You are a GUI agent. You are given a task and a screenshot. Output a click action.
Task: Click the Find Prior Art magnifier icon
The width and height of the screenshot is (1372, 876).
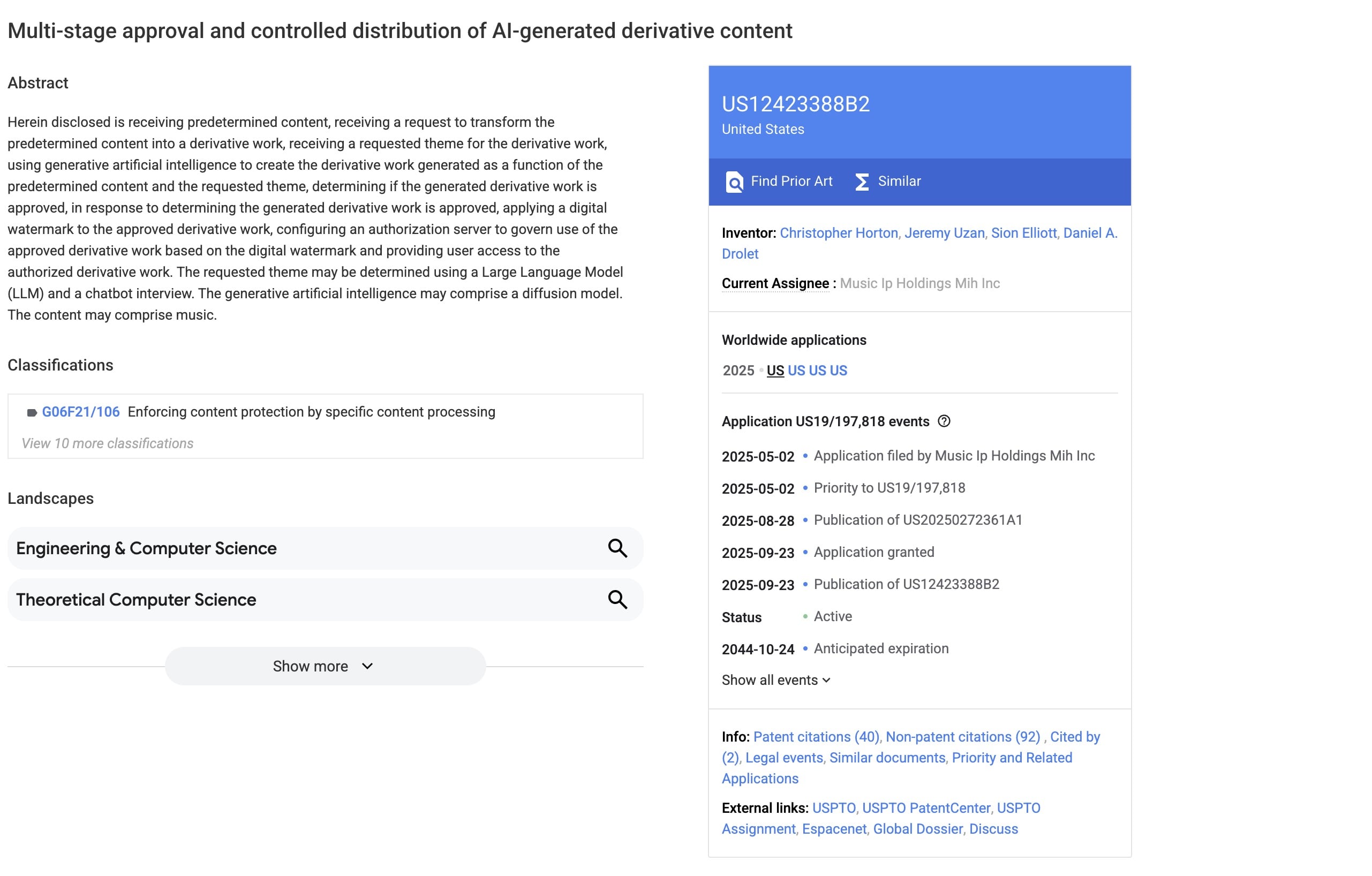coord(734,182)
